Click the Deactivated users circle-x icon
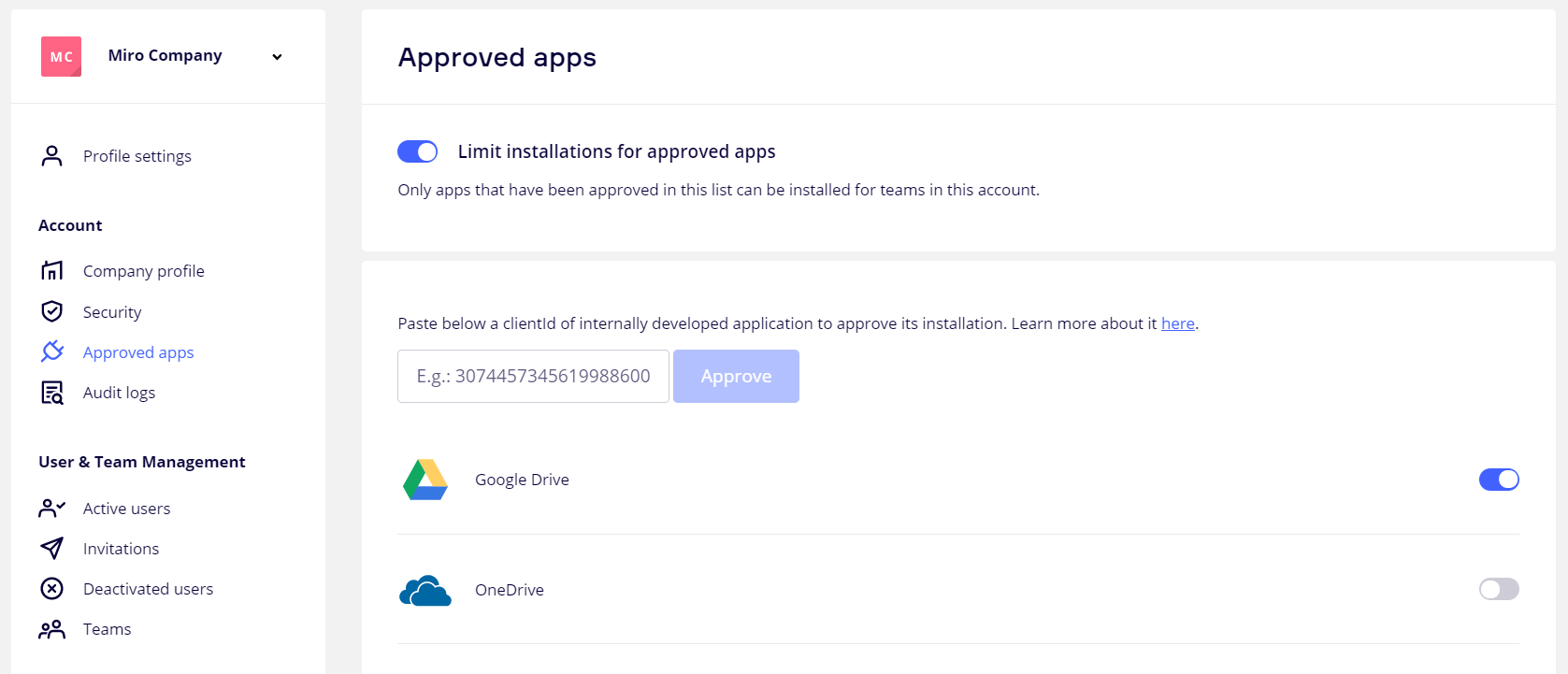 (x=52, y=589)
